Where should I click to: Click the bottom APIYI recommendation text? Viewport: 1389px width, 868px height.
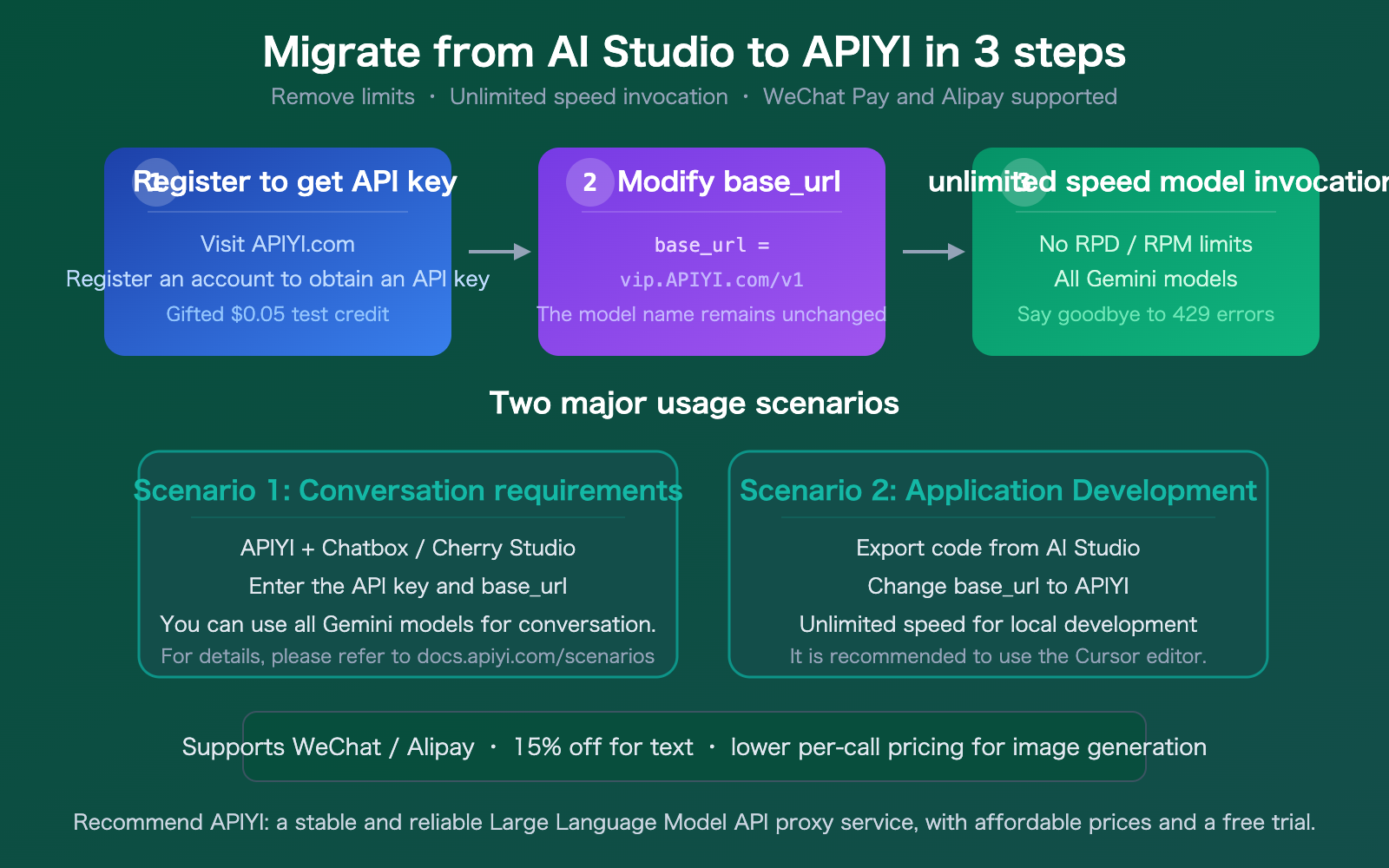click(x=694, y=821)
